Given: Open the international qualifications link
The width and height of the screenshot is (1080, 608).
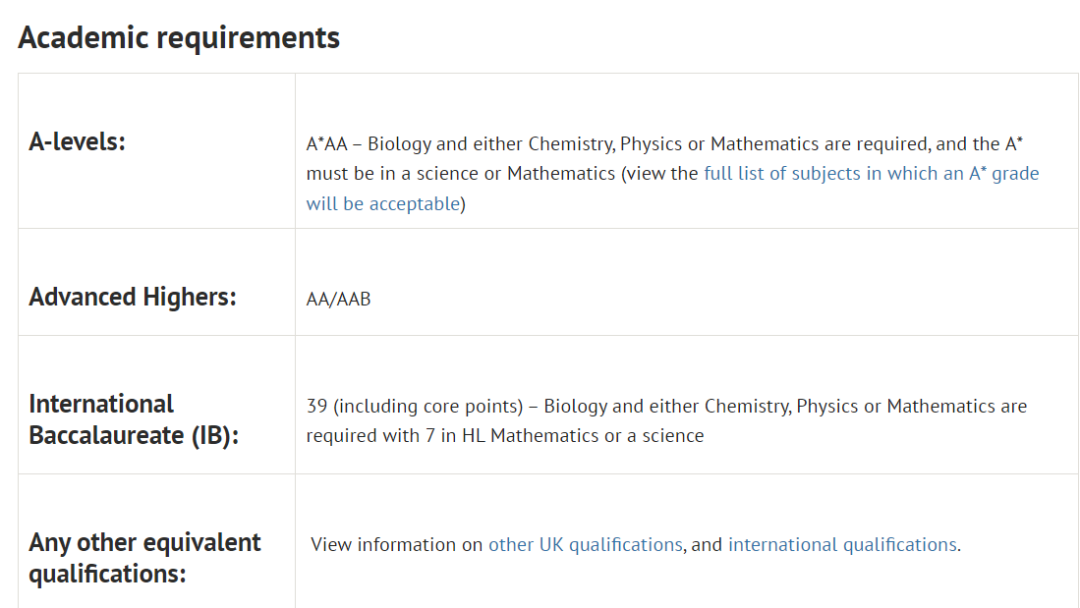Looking at the screenshot, I should [x=842, y=545].
